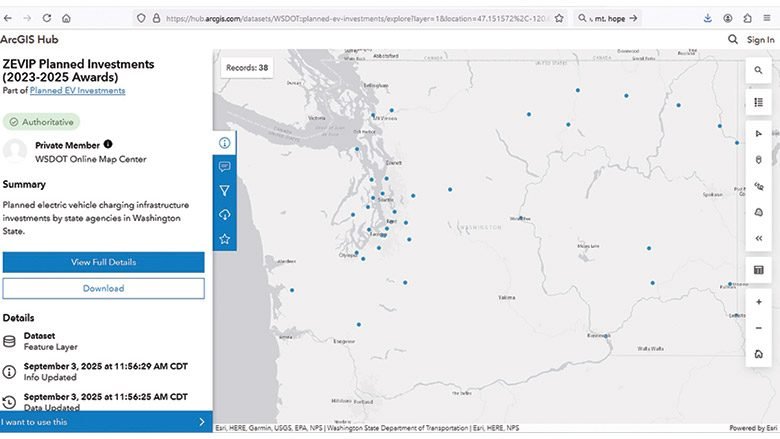Open the comments sidebar icon
Viewport: 780px width, 439px height.
point(224,167)
